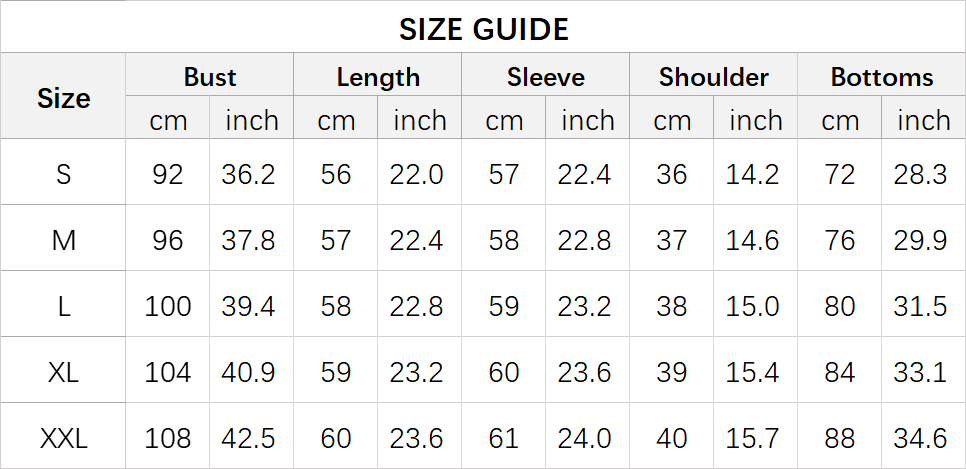Click the SIZE GUIDE title

click(x=483, y=29)
